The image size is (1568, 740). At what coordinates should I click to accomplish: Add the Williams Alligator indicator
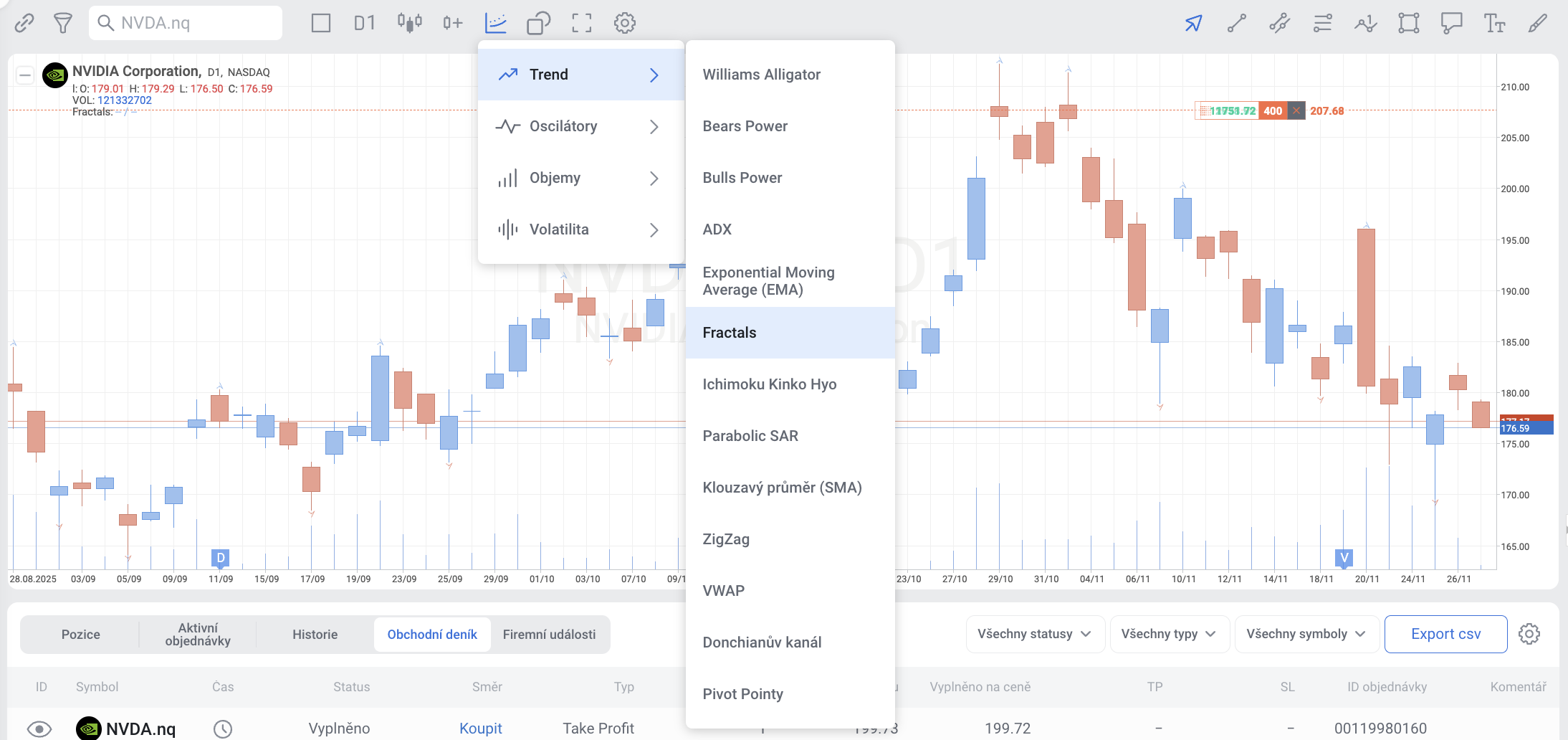pyautogui.click(x=790, y=75)
